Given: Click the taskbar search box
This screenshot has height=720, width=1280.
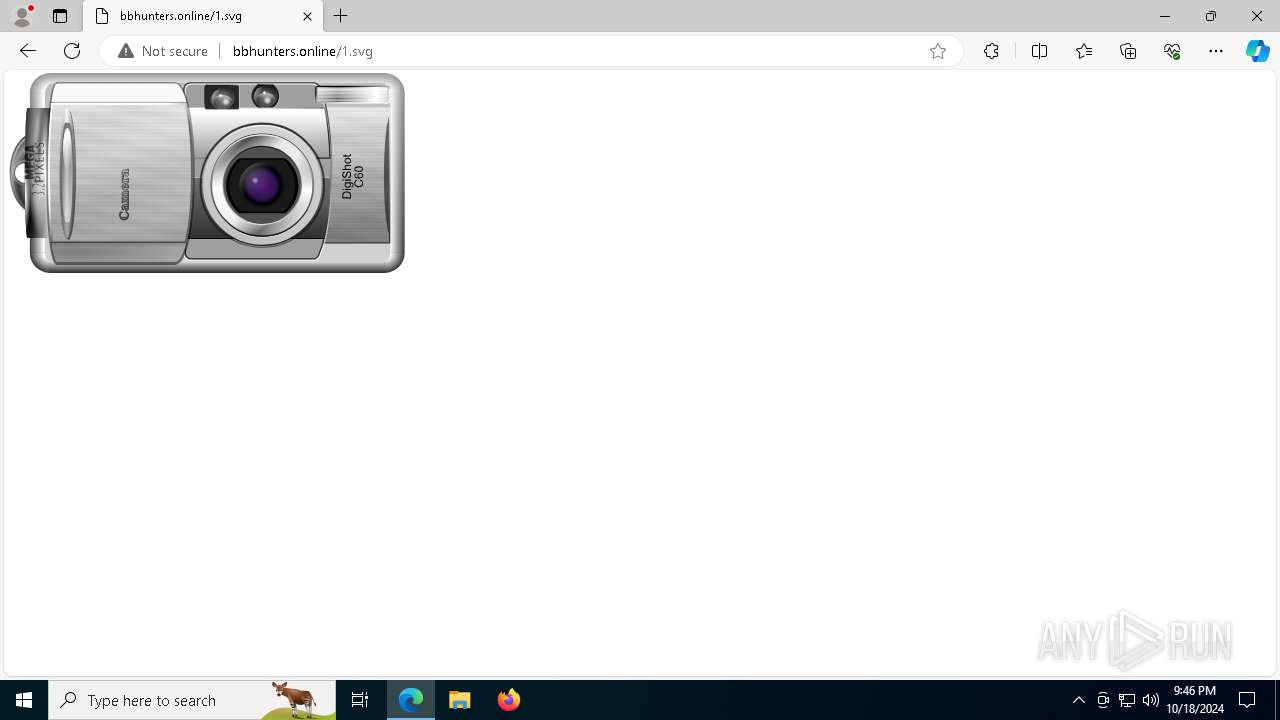Looking at the screenshot, I should tap(192, 700).
